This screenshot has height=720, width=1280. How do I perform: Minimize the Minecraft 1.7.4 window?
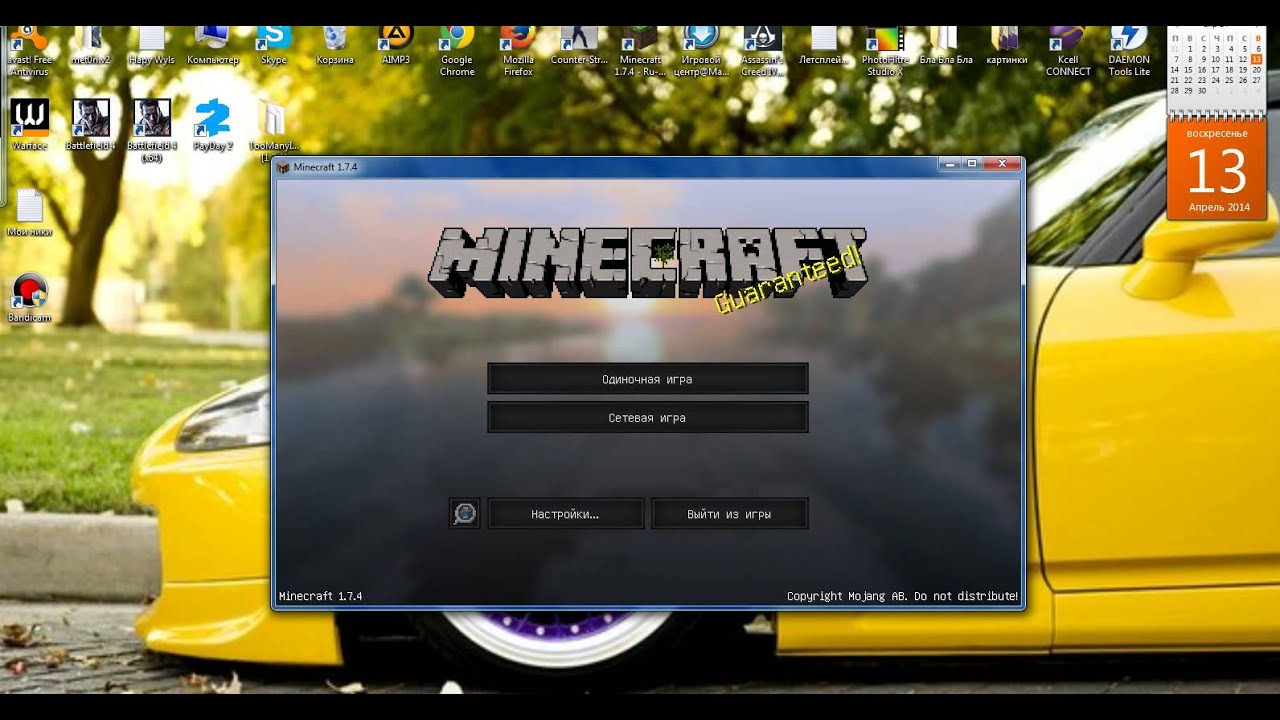pyautogui.click(x=951, y=163)
